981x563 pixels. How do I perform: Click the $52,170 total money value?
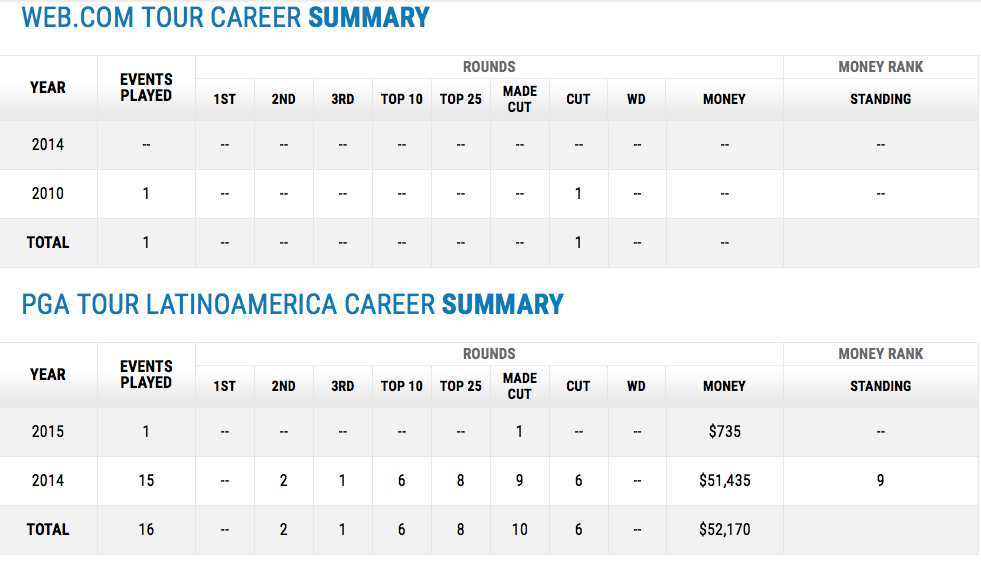click(x=724, y=529)
